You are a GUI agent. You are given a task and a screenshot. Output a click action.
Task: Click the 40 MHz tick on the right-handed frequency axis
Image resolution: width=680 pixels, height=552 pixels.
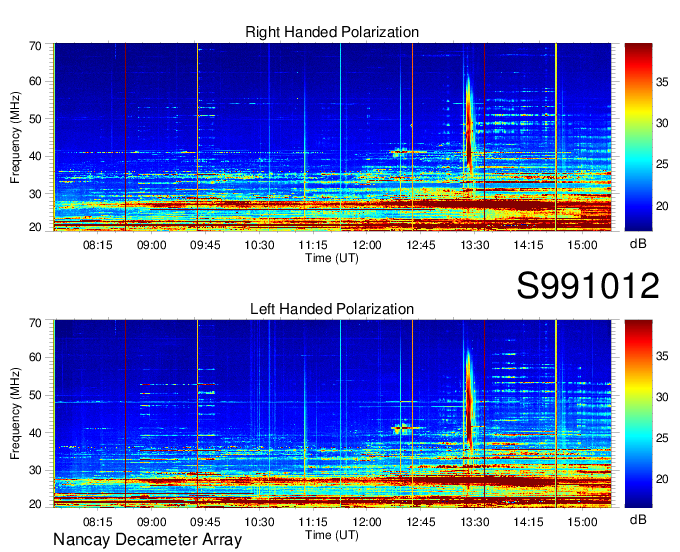pyautogui.click(x=36, y=156)
